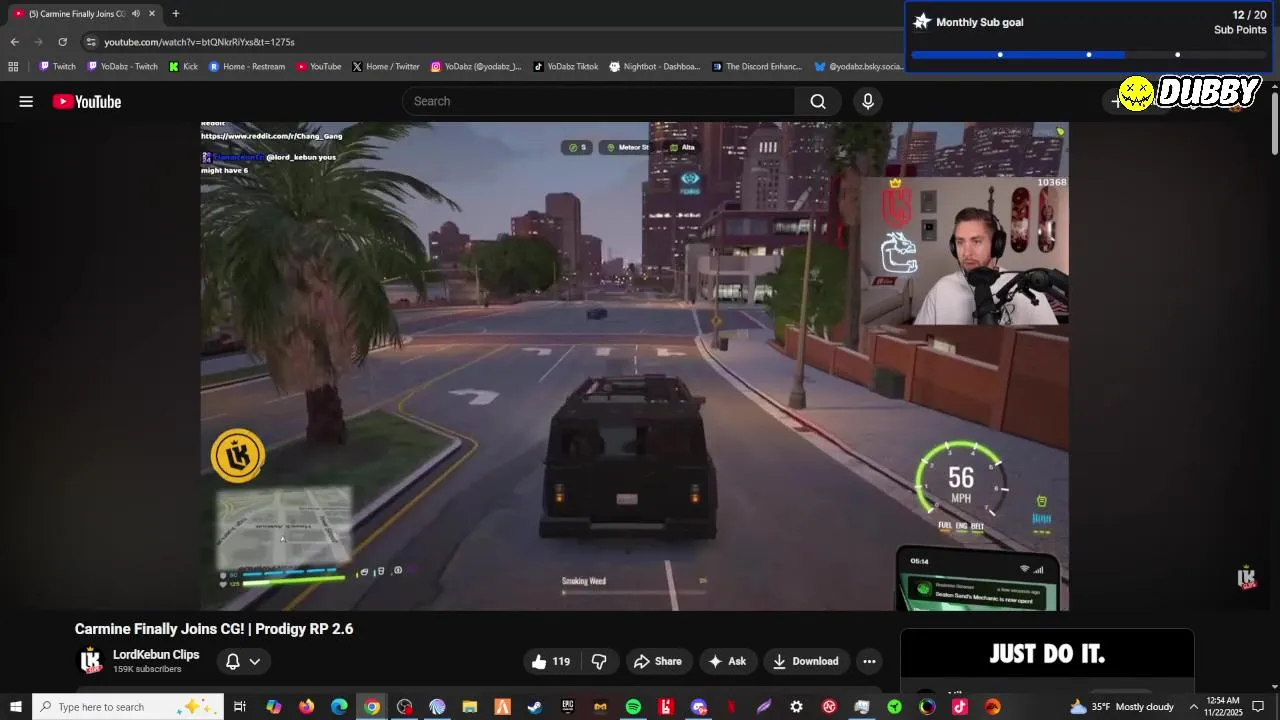Open Epic Games Launcher from the taskbar
1280x720 pixels.
coord(568,707)
